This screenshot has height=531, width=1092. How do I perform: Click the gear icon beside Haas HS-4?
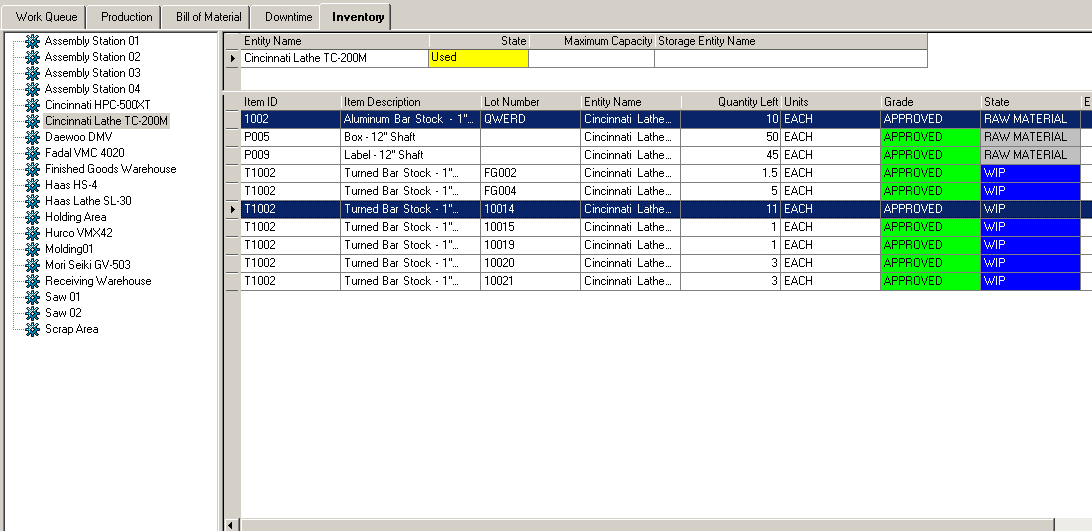tap(32, 185)
